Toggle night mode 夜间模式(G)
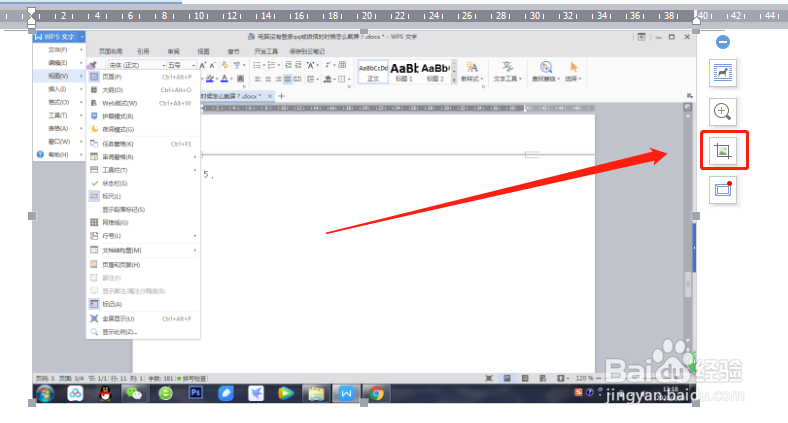Image resolution: width=788 pixels, height=423 pixels. 143,129
